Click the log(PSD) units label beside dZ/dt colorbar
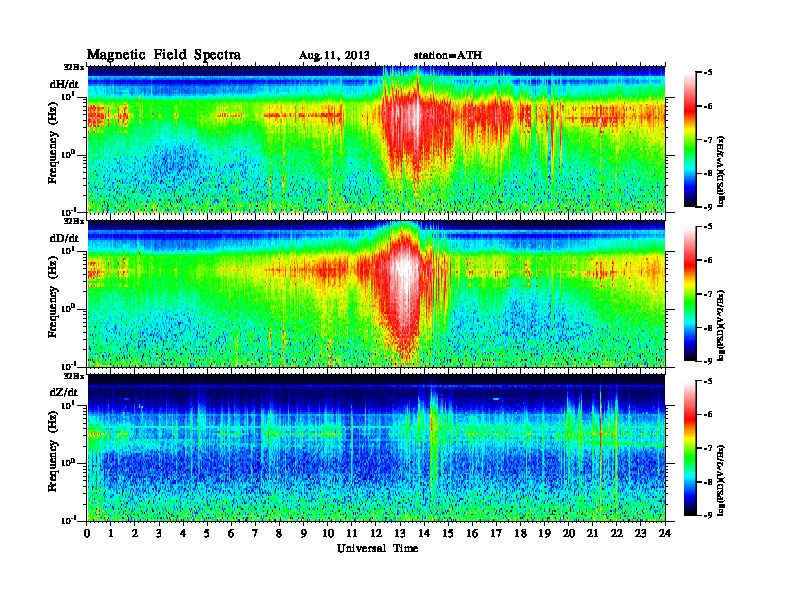Screen dimensions: 792x612 [x=721, y=480]
